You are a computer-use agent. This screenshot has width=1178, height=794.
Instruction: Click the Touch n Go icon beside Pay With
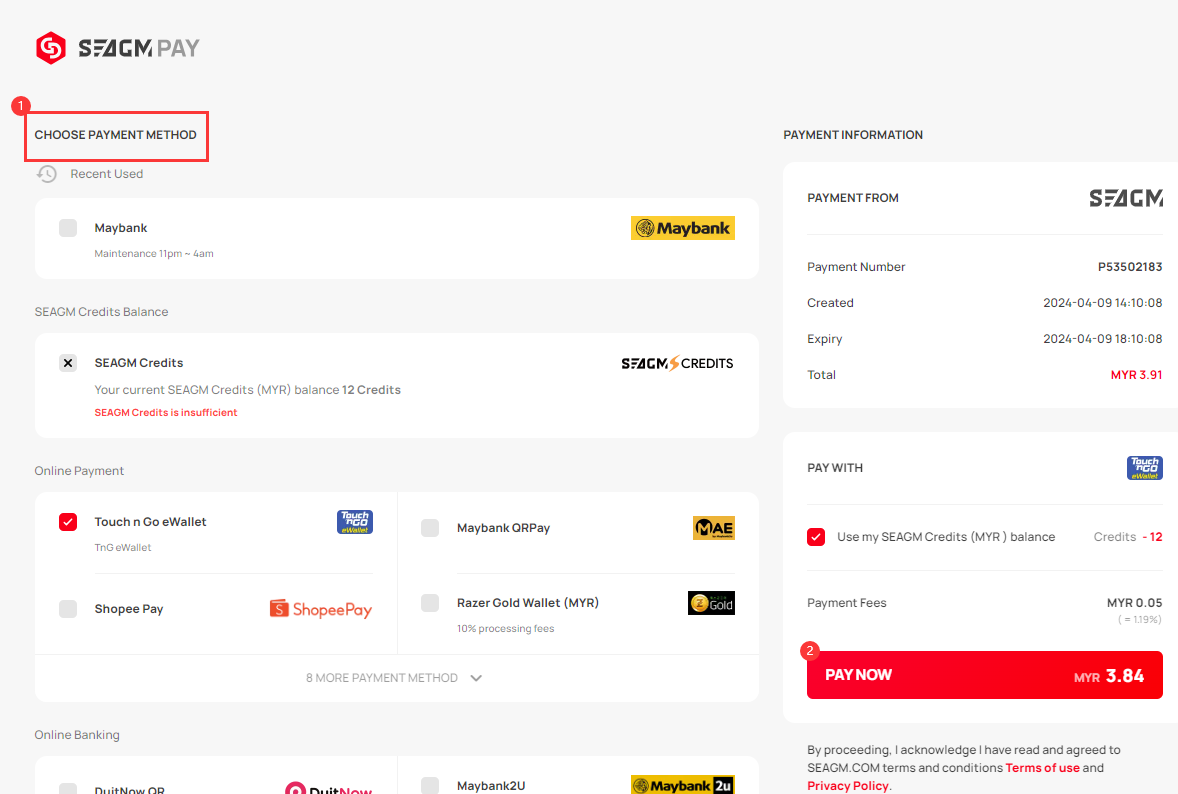(1144, 468)
